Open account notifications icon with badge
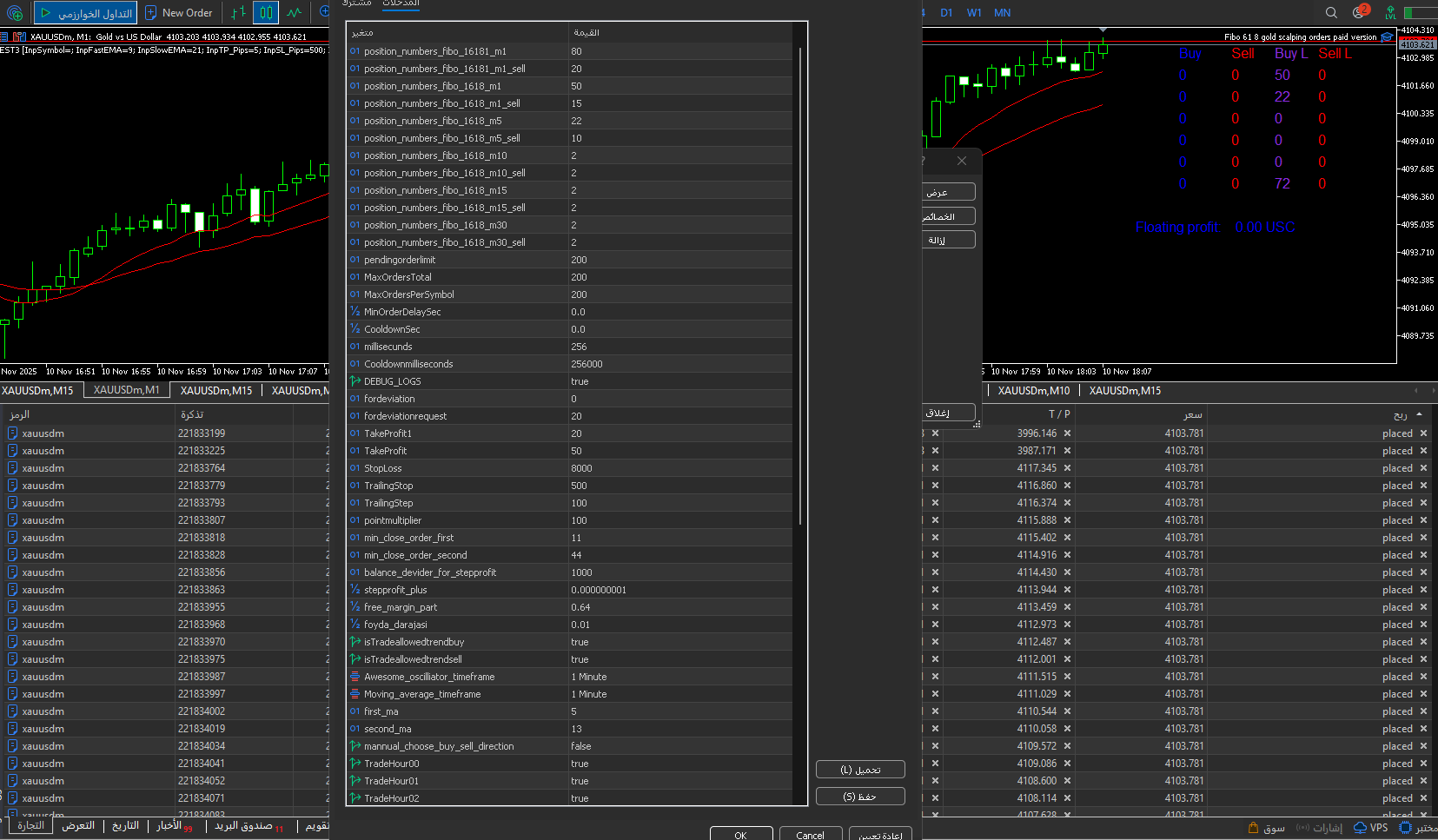Screen dimensions: 1438x840 (1359, 12)
